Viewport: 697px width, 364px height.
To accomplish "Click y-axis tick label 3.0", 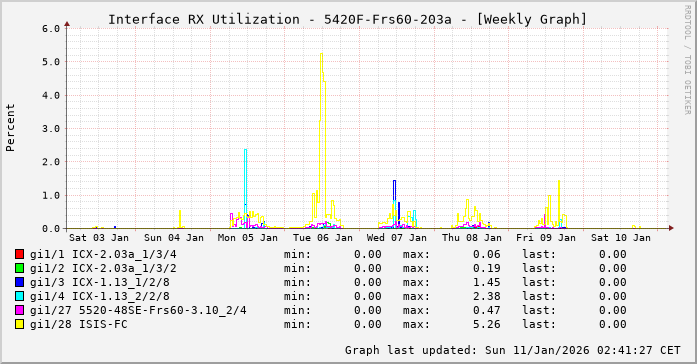I will [51, 128].
